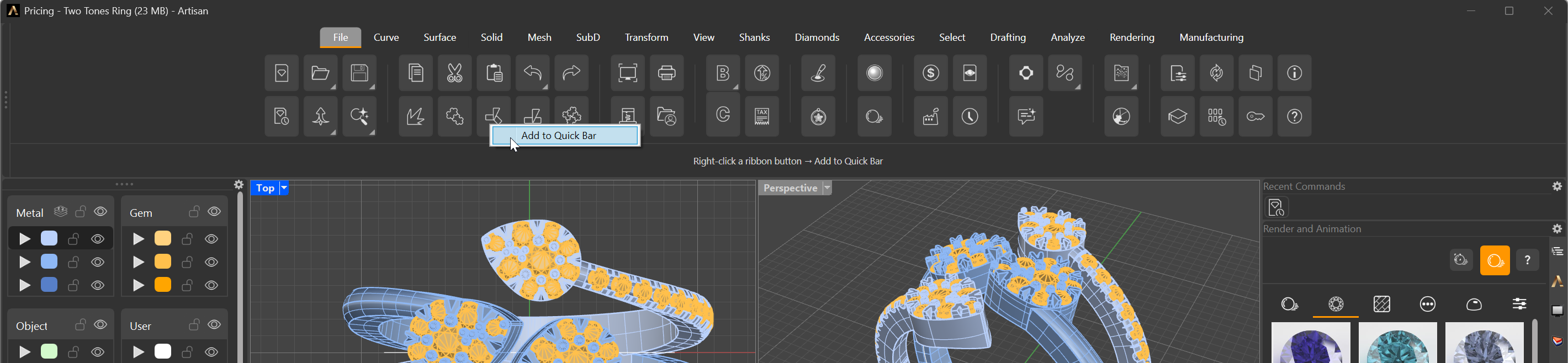Toggle the Gem group lock

[x=194, y=211]
